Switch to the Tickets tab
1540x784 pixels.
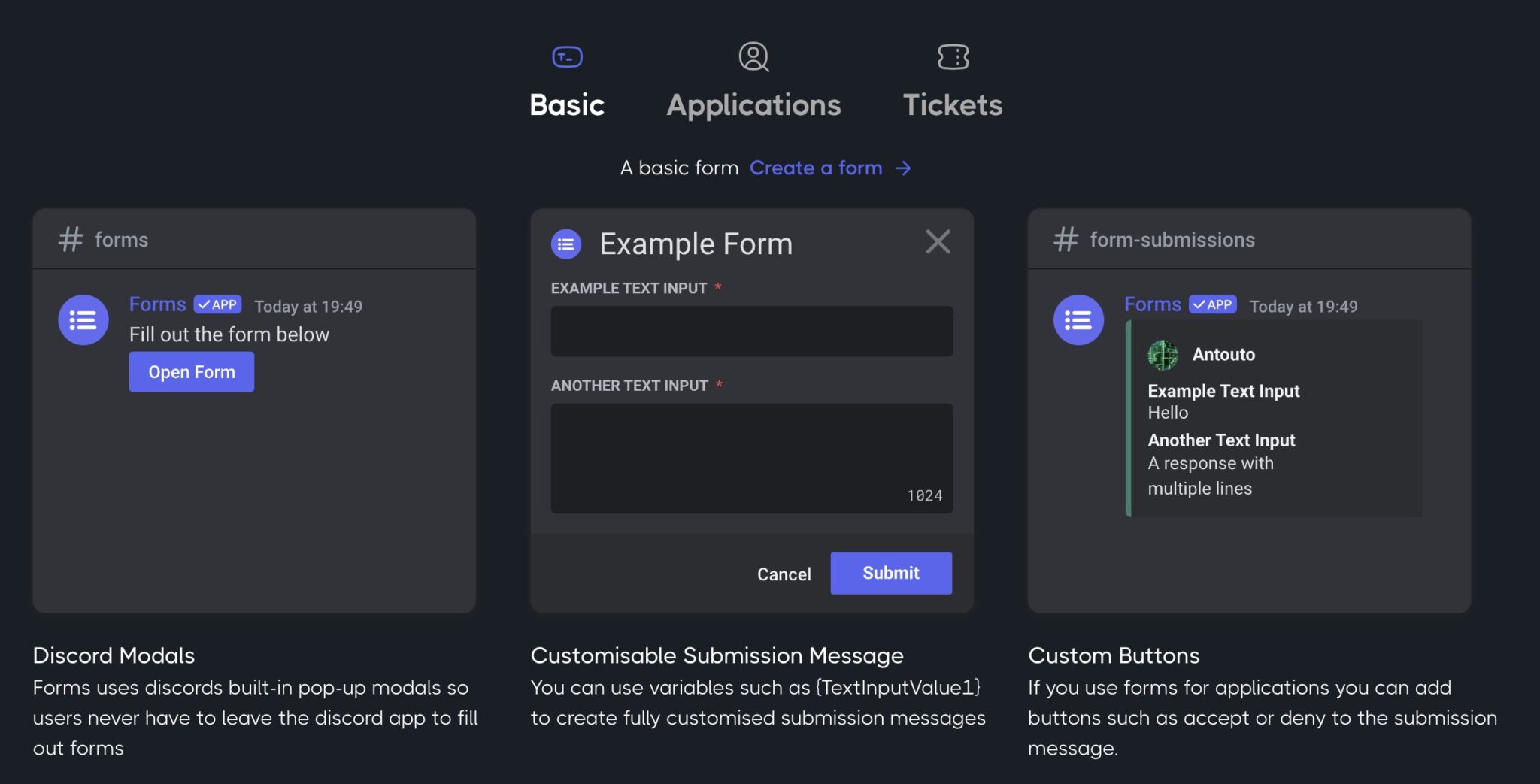pos(953,104)
